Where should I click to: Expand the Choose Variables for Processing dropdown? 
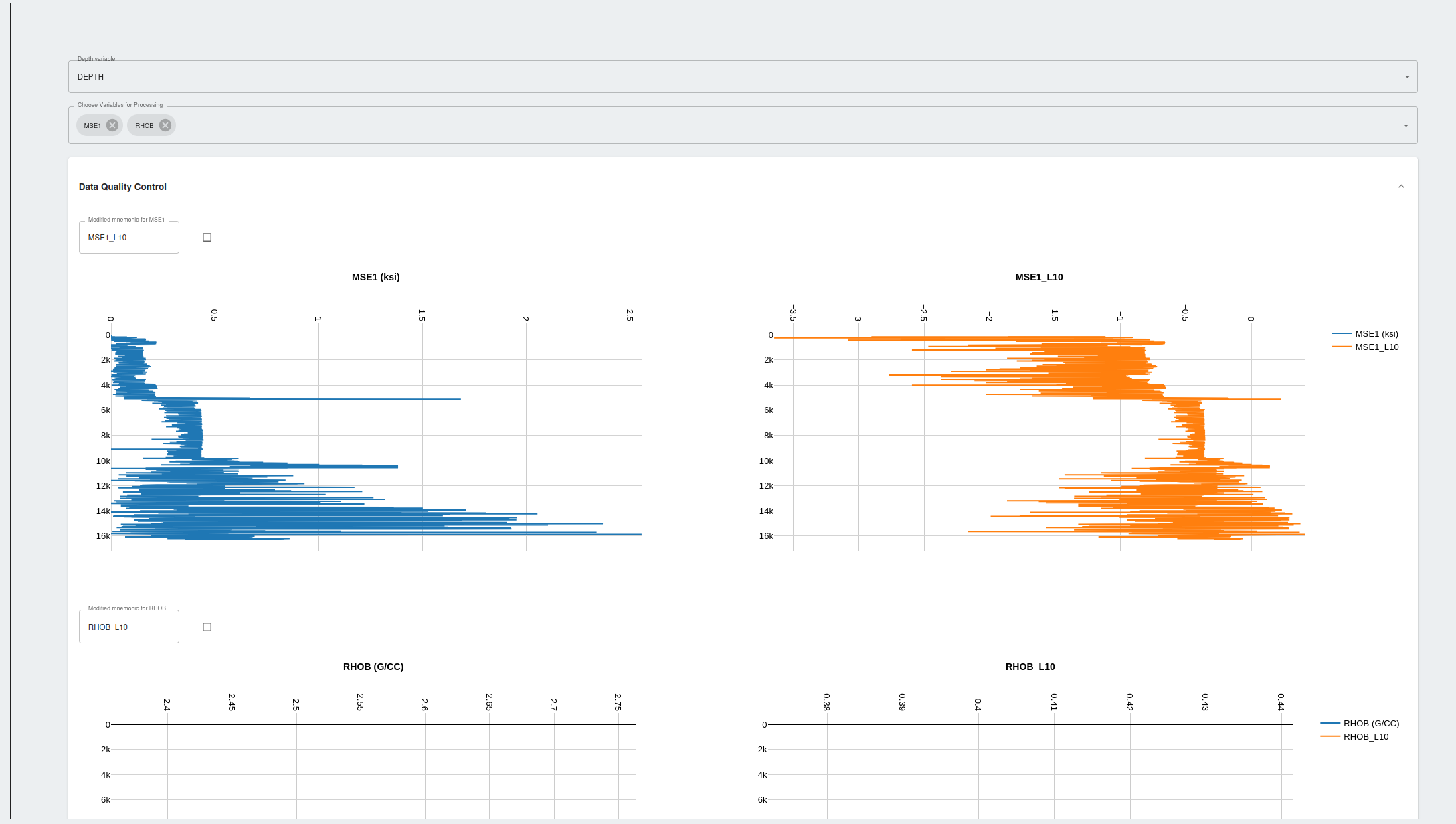click(1406, 126)
